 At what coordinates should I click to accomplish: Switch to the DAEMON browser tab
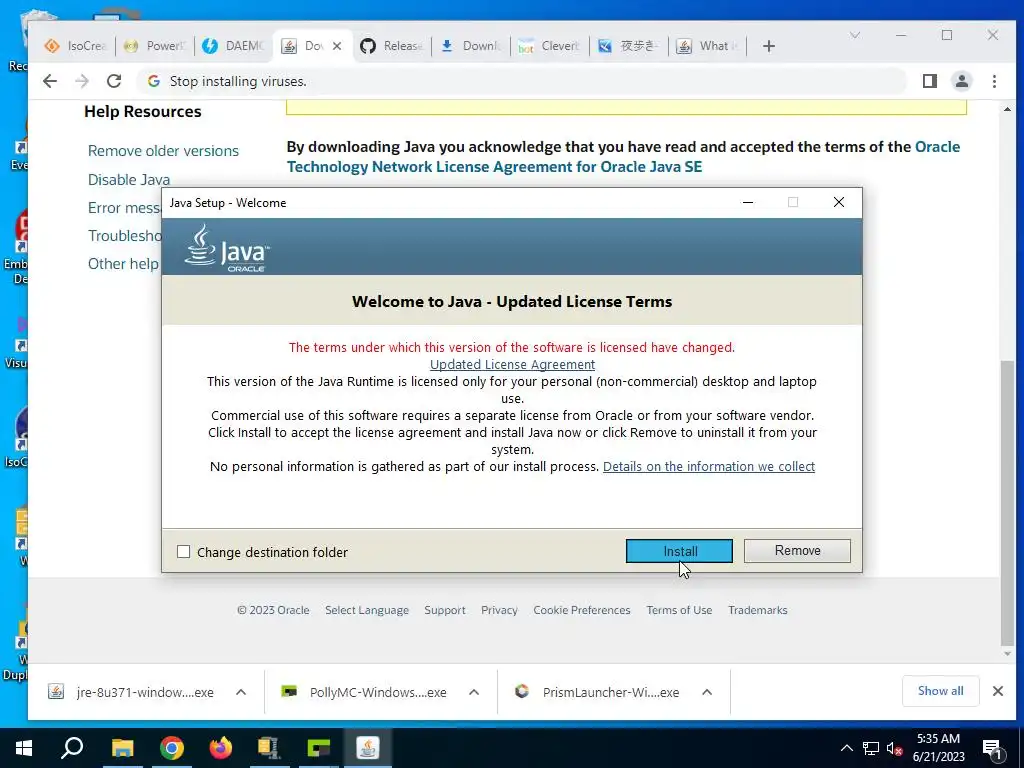(232, 46)
